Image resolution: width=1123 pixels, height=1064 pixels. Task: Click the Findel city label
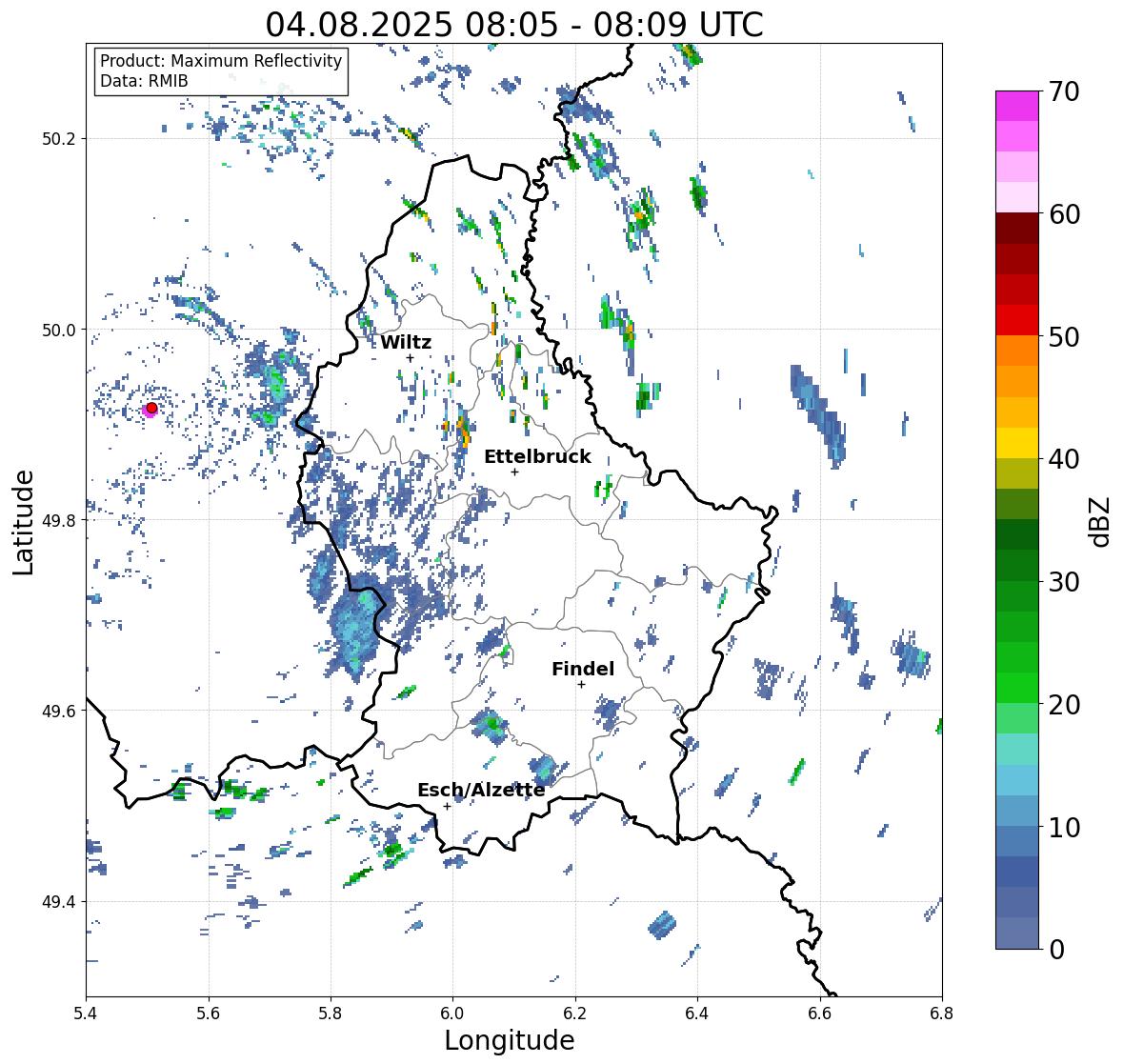[582, 669]
